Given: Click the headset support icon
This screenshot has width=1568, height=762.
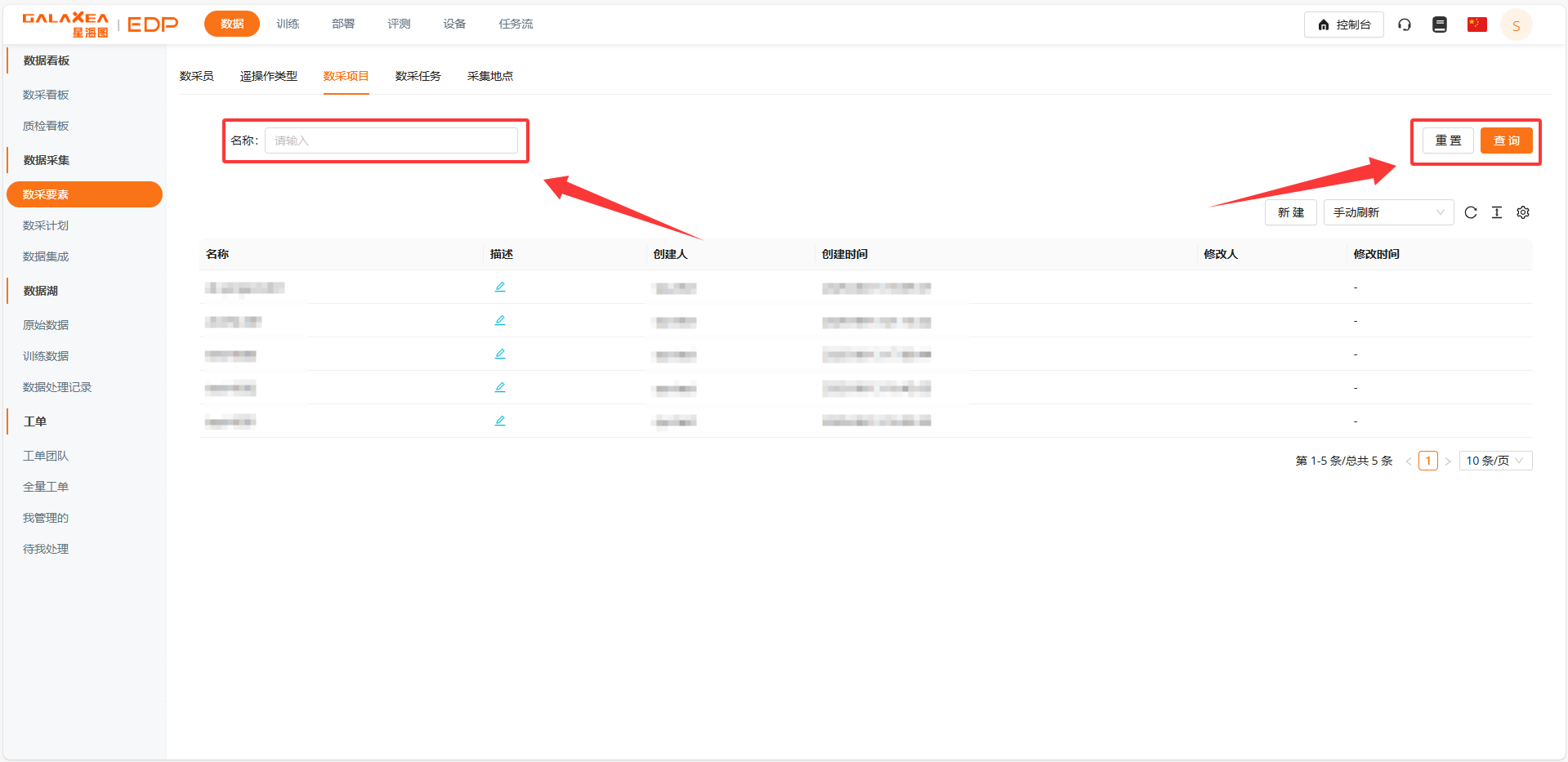Looking at the screenshot, I should click(1404, 25).
